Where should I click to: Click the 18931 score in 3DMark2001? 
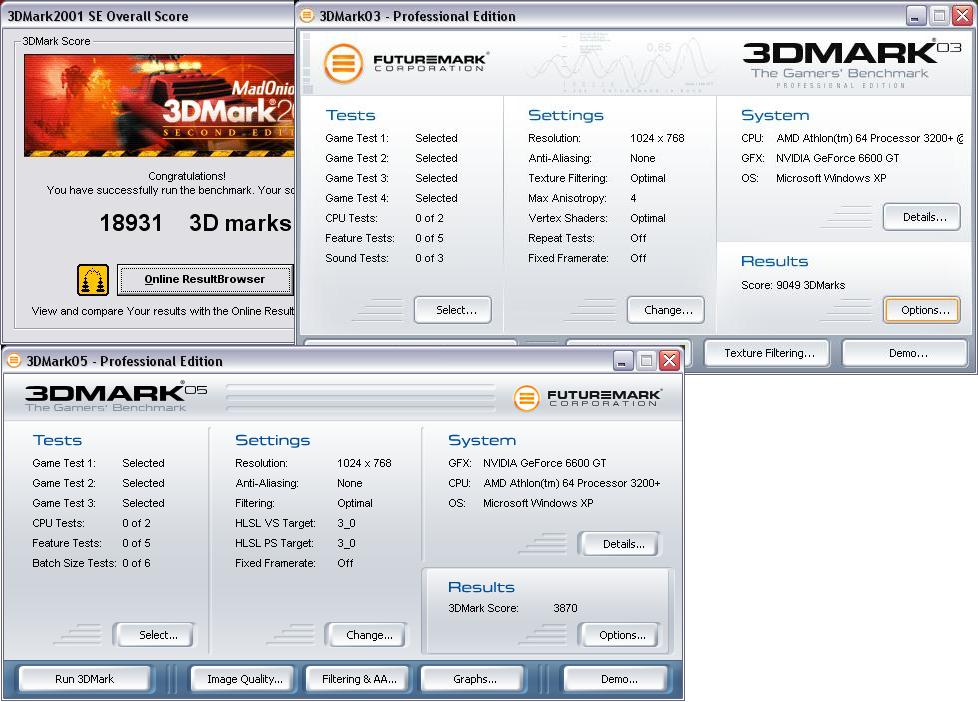131,223
